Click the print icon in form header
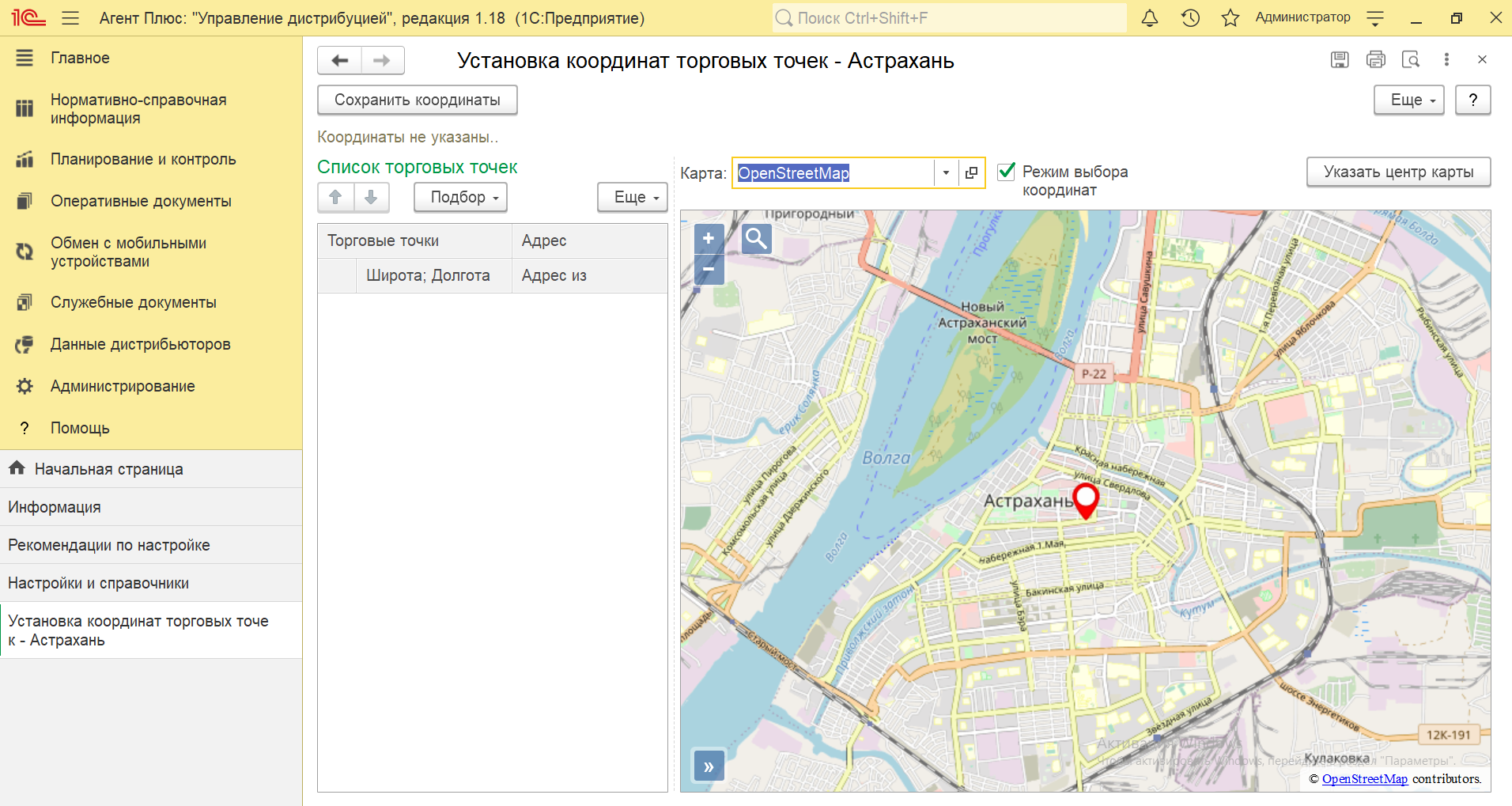Screen dimensions: 1512x806 coord(1375,59)
